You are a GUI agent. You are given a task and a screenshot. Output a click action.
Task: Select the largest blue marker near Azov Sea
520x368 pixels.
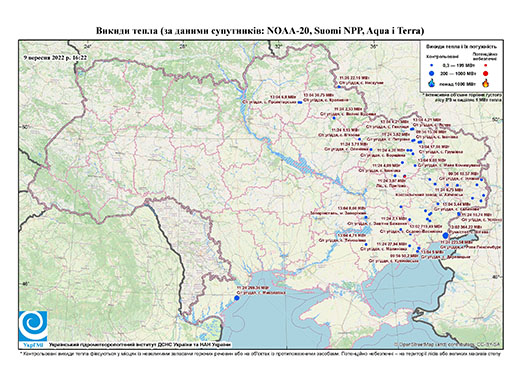click(445, 236)
